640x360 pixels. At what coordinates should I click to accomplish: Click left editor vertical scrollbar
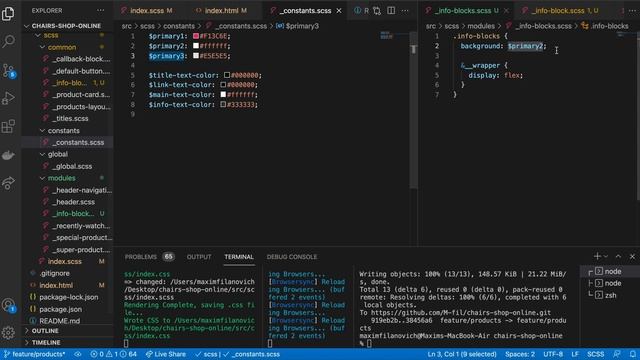tap(413, 110)
